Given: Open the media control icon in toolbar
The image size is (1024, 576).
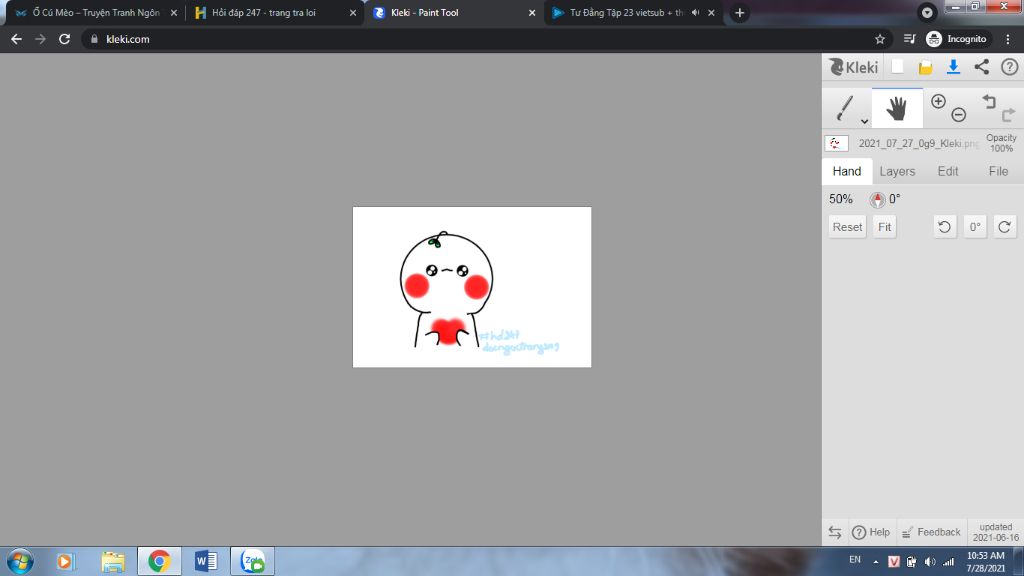Looking at the screenshot, I should (909, 39).
